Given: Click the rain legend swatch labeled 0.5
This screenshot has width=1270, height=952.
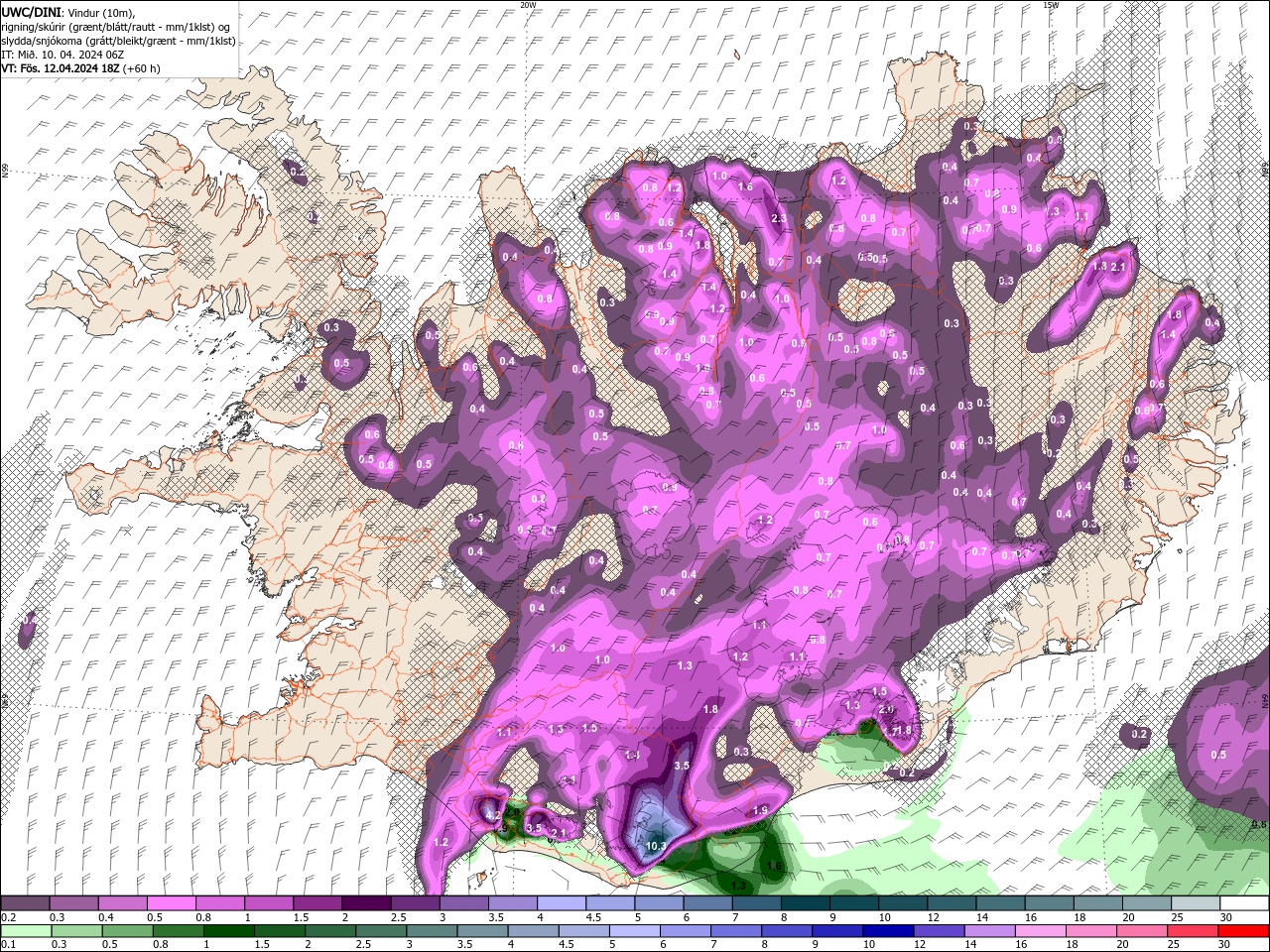Looking at the screenshot, I should (x=127, y=931).
